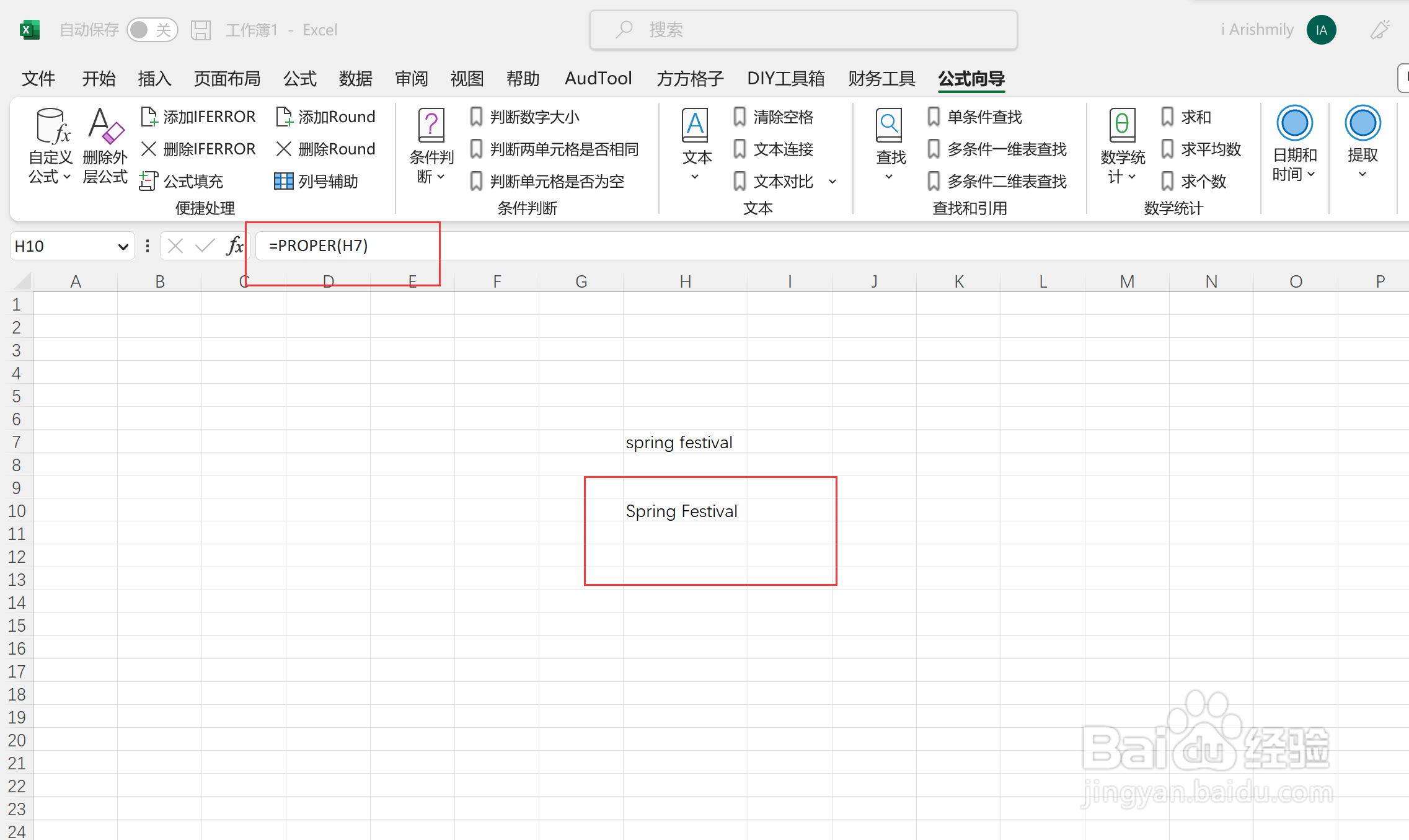Switch to the 页面布局 tab

(x=227, y=79)
